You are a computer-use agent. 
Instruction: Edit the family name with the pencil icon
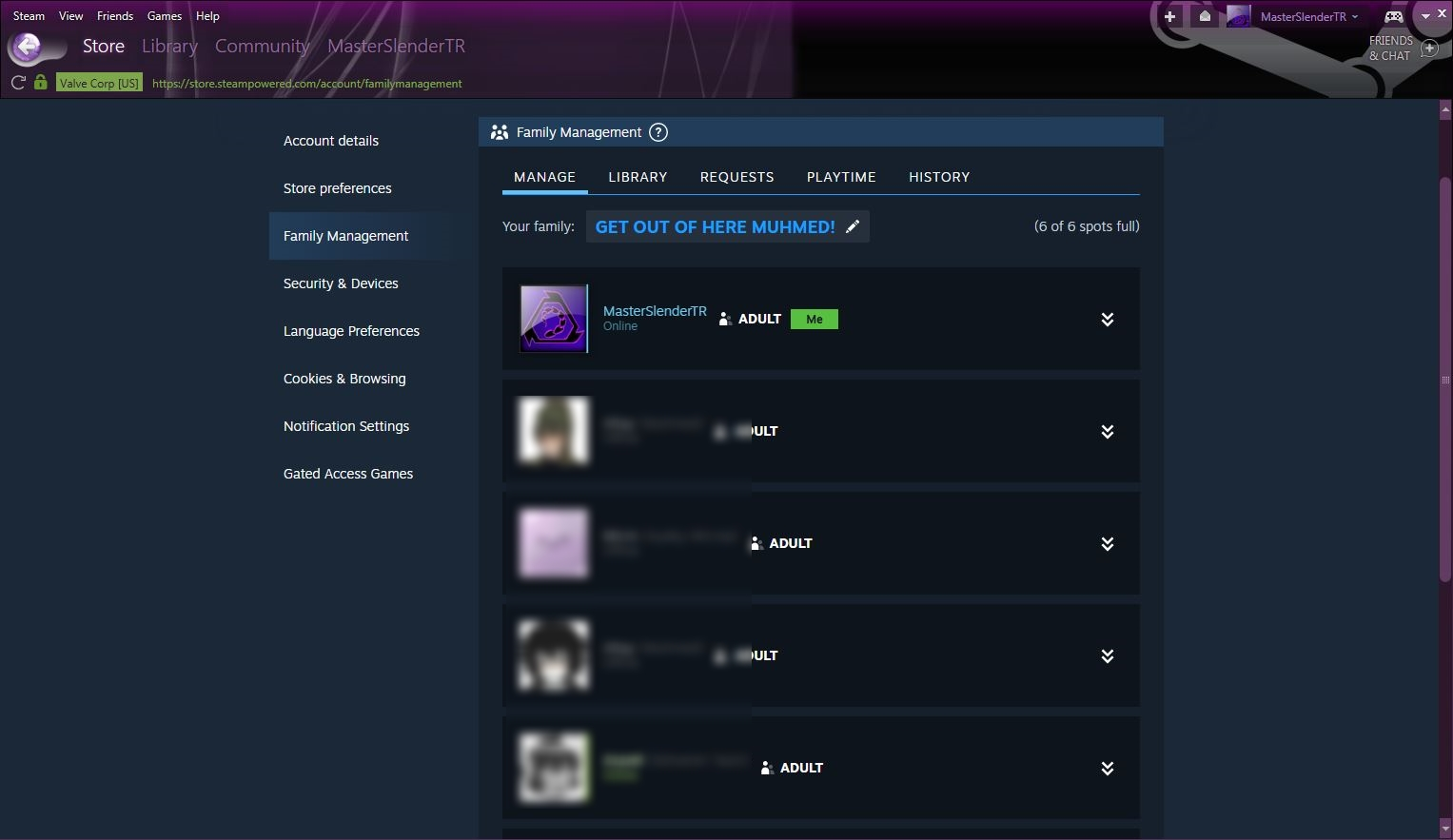tap(853, 226)
